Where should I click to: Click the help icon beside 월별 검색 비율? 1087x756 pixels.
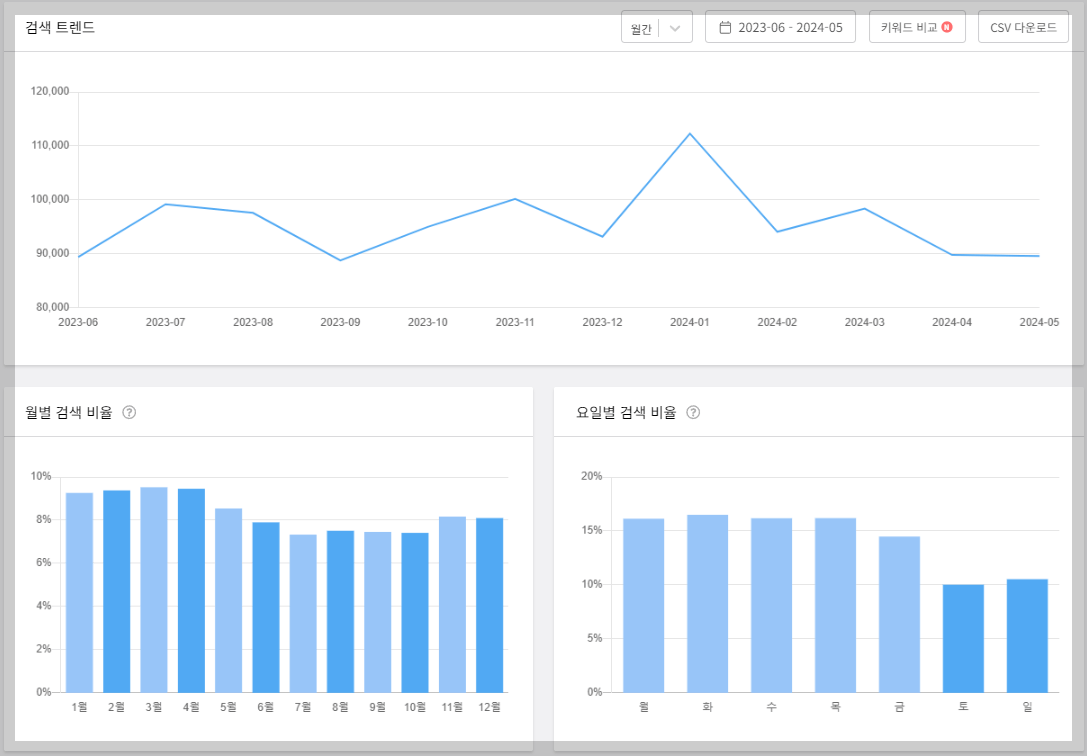point(129,412)
